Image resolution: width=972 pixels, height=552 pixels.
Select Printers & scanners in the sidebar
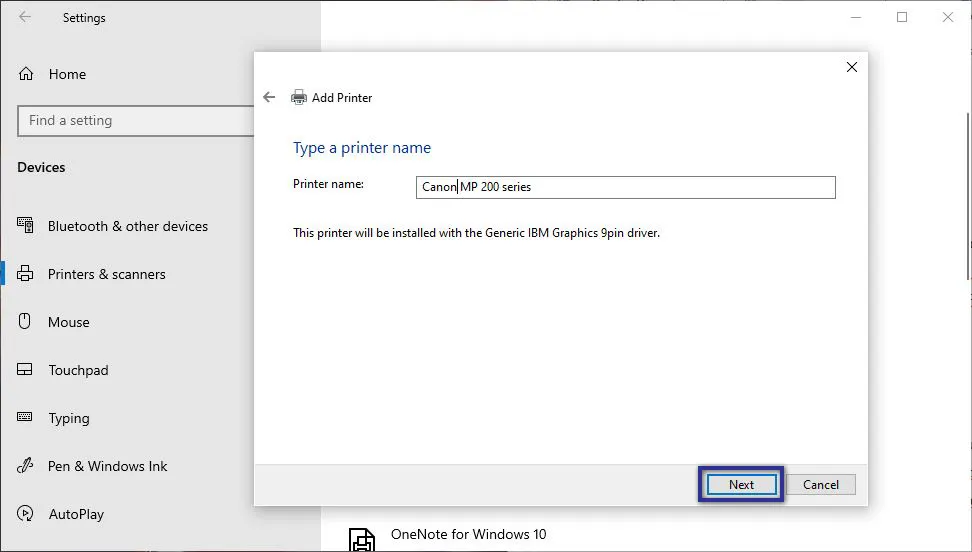106,274
